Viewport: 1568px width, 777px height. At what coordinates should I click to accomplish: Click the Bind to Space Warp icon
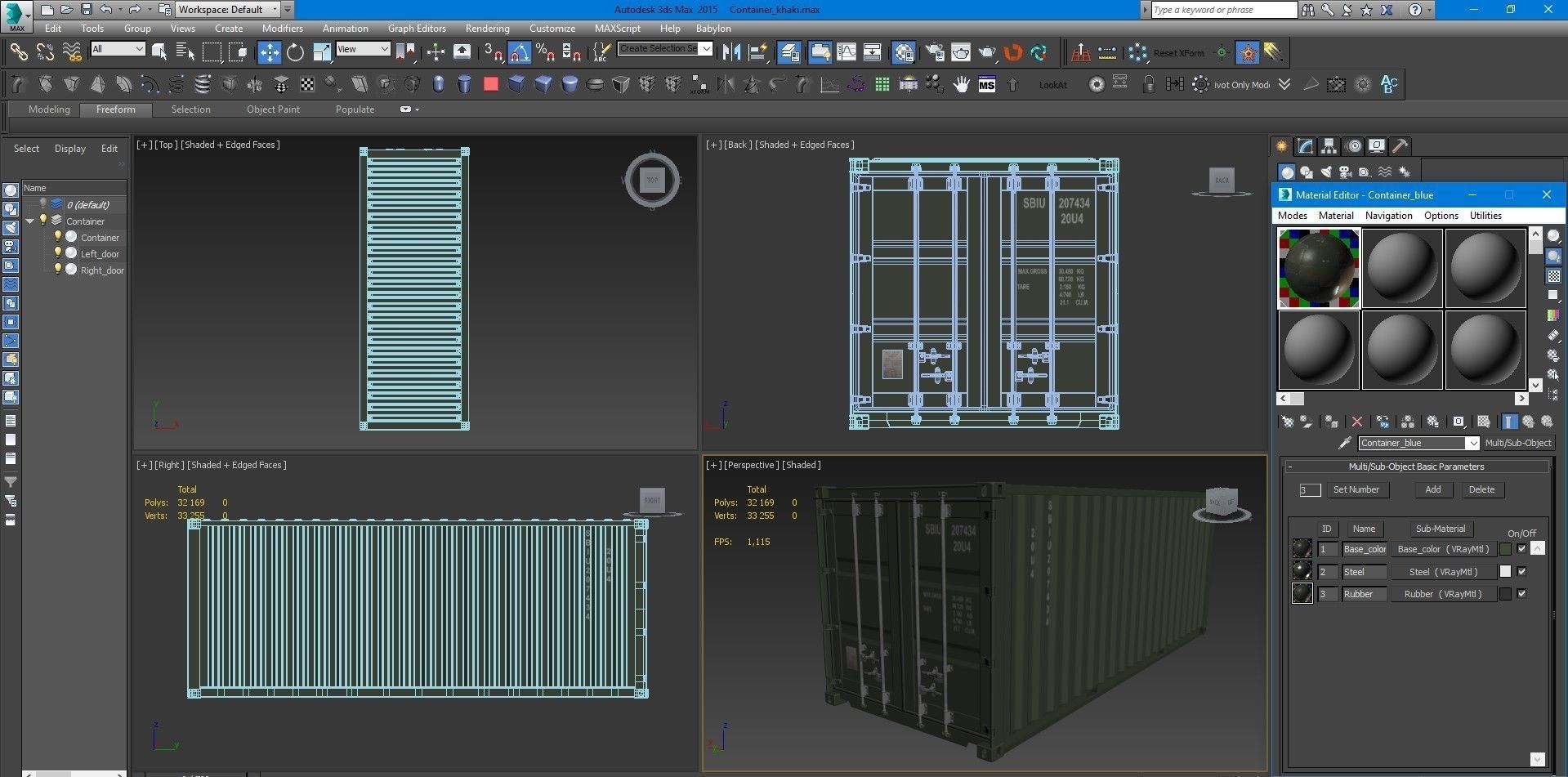72,52
